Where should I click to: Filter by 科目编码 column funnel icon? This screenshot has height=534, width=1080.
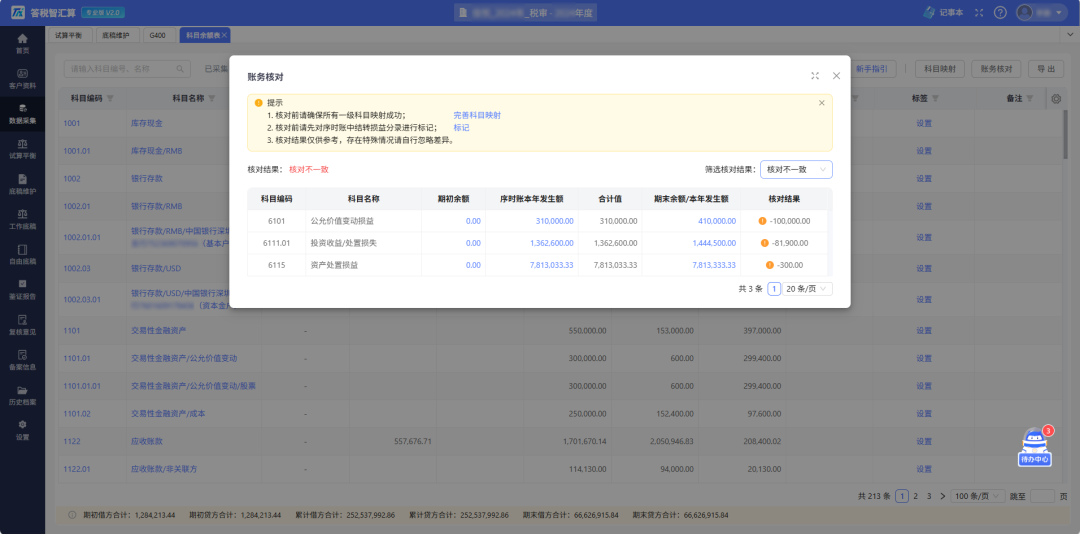pyautogui.click(x=110, y=99)
